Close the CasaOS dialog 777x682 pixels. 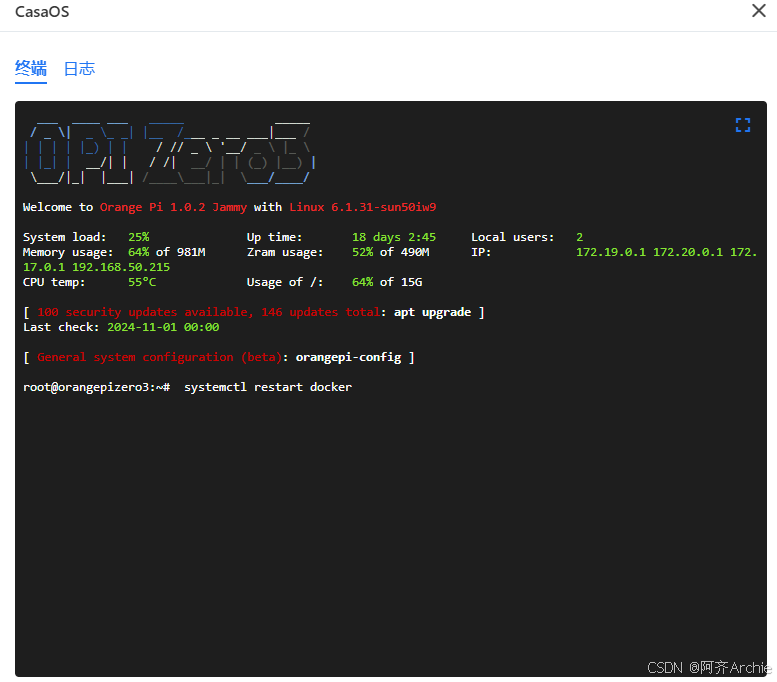pos(759,11)
